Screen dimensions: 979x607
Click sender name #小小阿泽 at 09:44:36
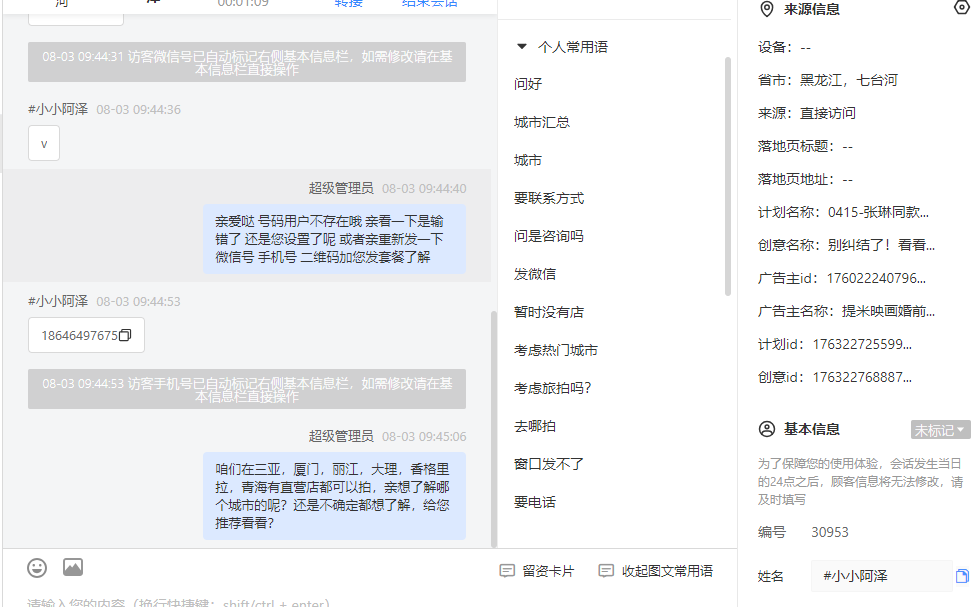pos(58,109)
